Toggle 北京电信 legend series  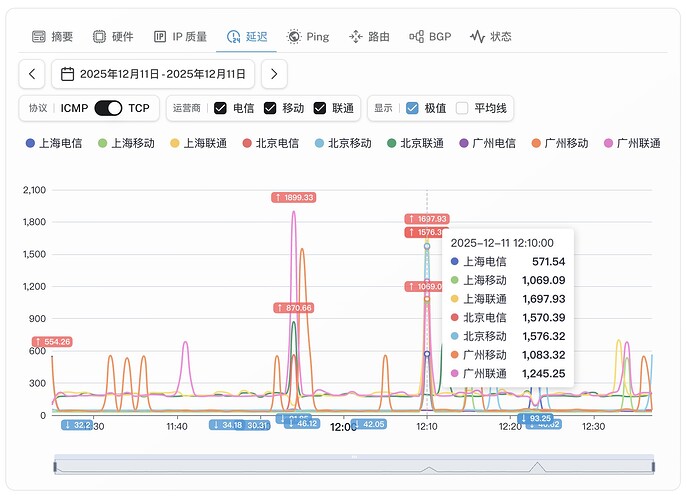click(x=271, y=143)
